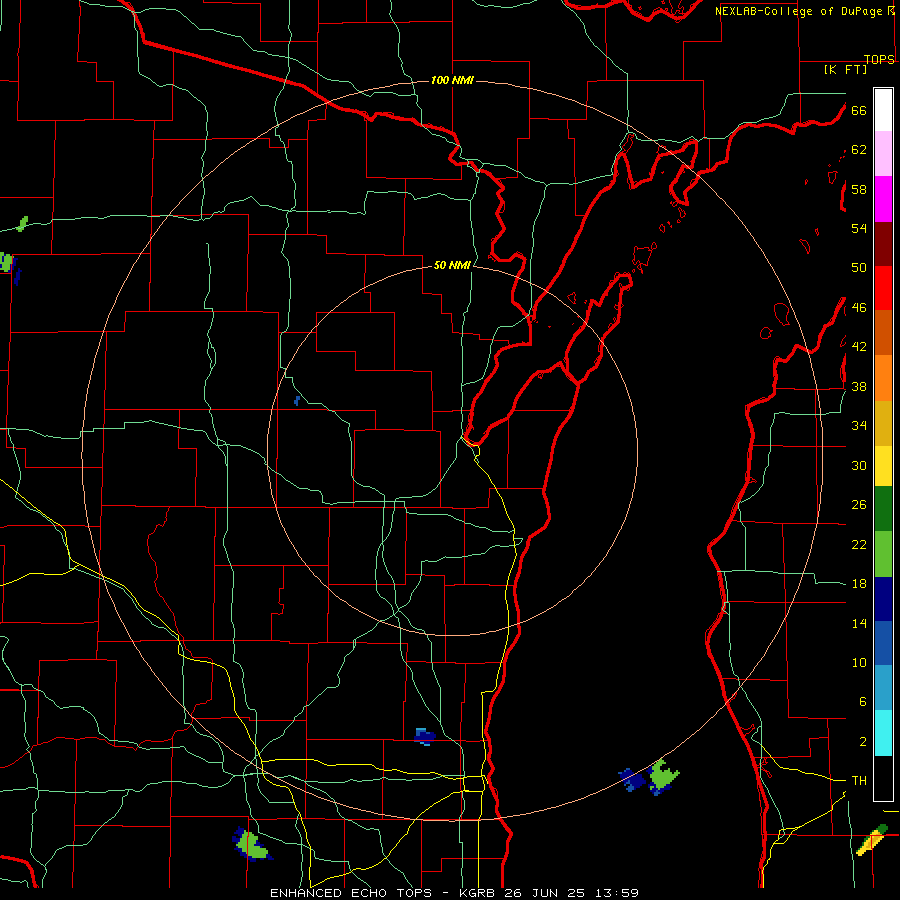Click the 46 scale label

point(859,308)
